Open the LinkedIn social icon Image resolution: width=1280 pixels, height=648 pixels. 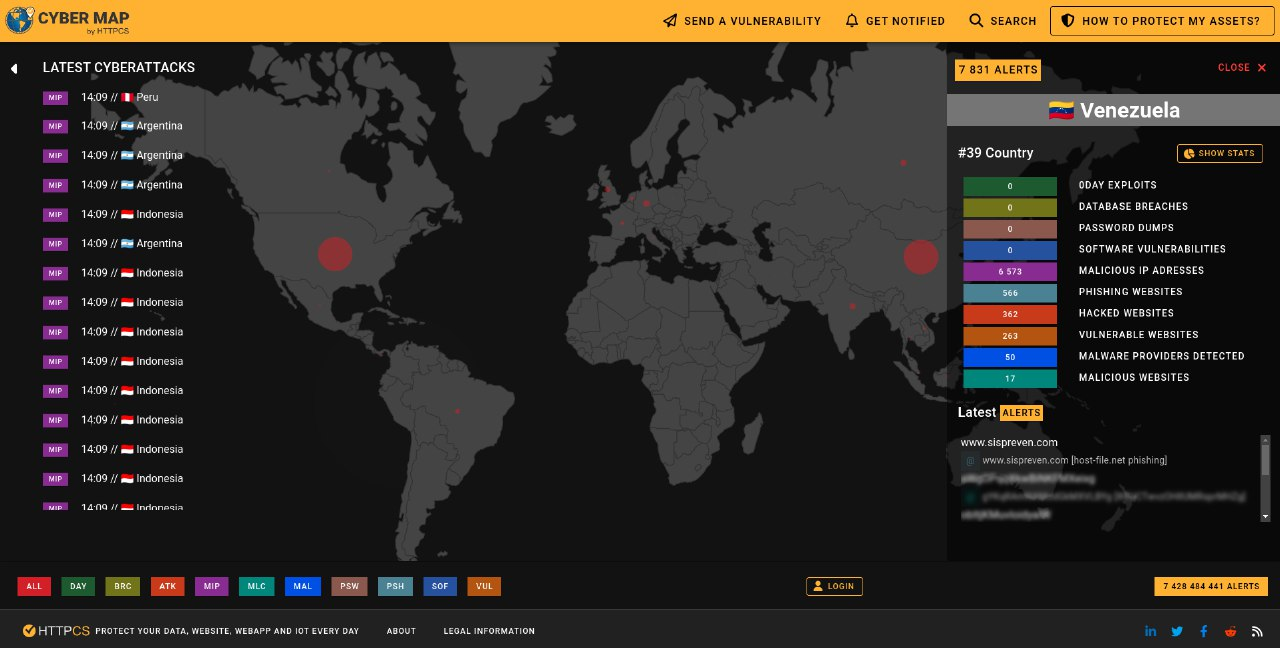coord(1151,631)
